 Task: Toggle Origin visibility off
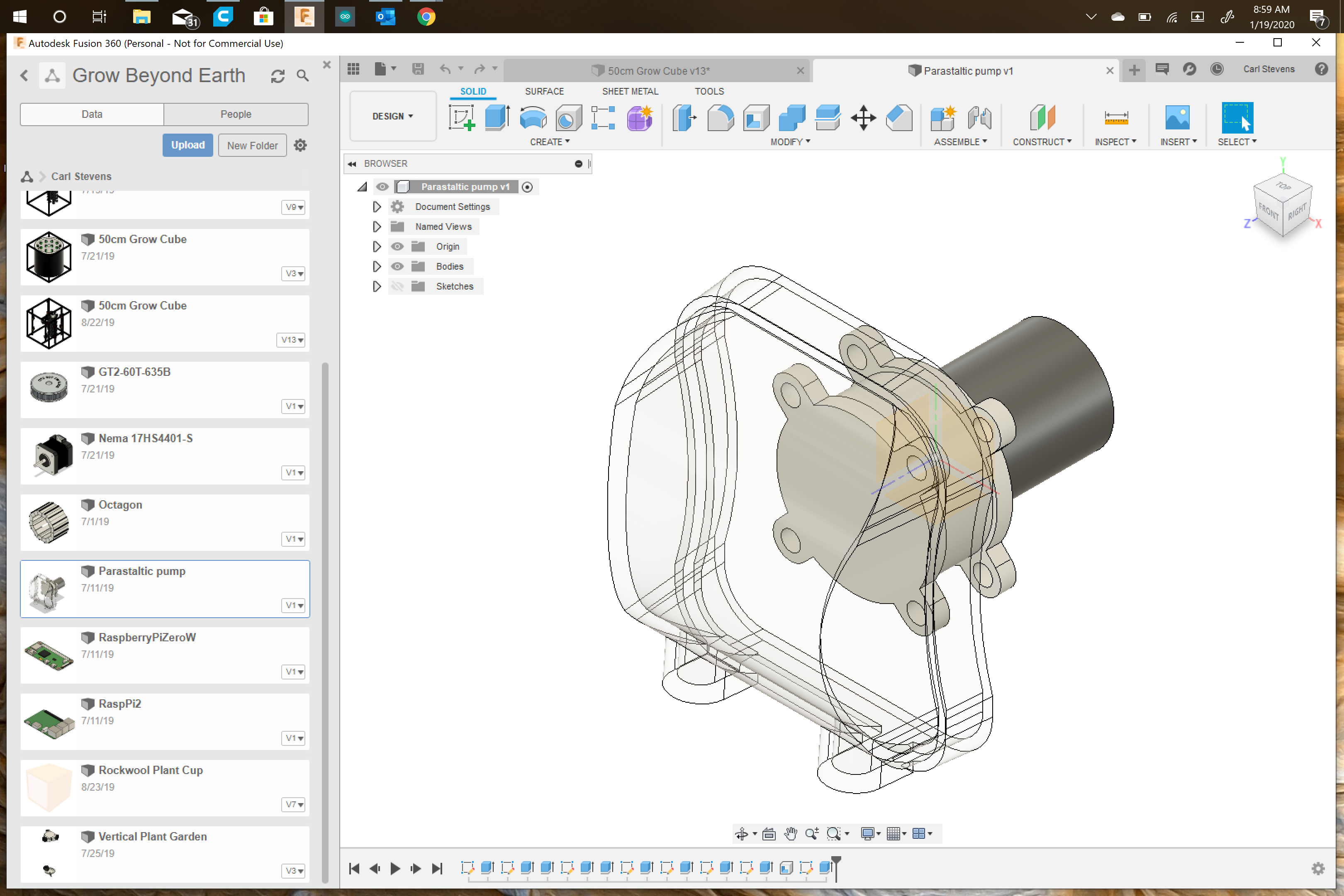tap(397, 246)
